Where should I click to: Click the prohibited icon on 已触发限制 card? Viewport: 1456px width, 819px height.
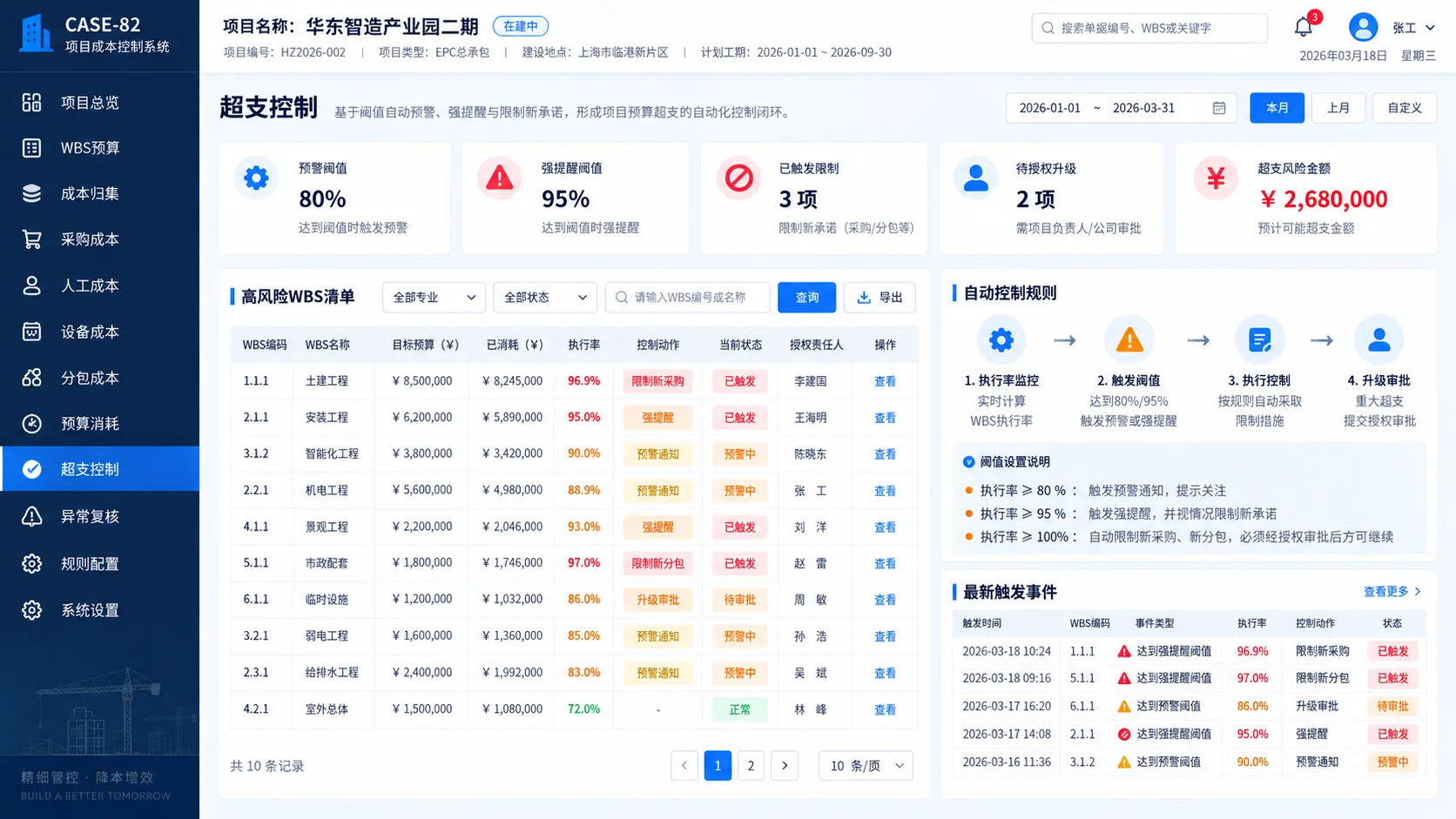738,178
